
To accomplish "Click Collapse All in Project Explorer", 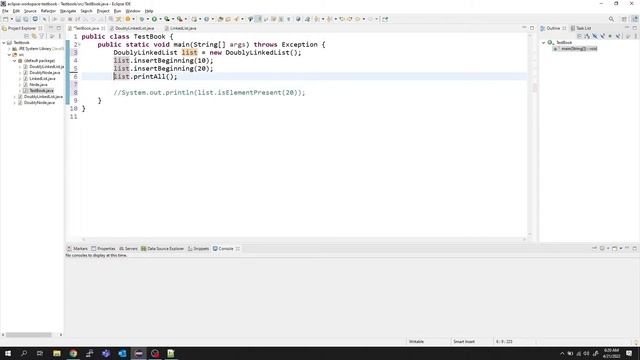I will [27, 36].
